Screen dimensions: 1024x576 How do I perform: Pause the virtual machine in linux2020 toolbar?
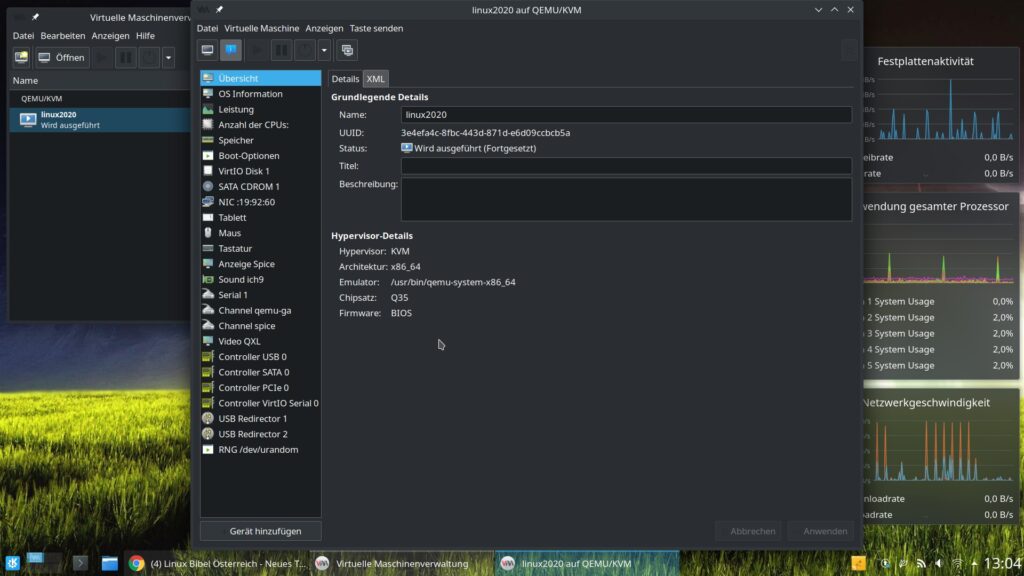click(x=281, y=50)
